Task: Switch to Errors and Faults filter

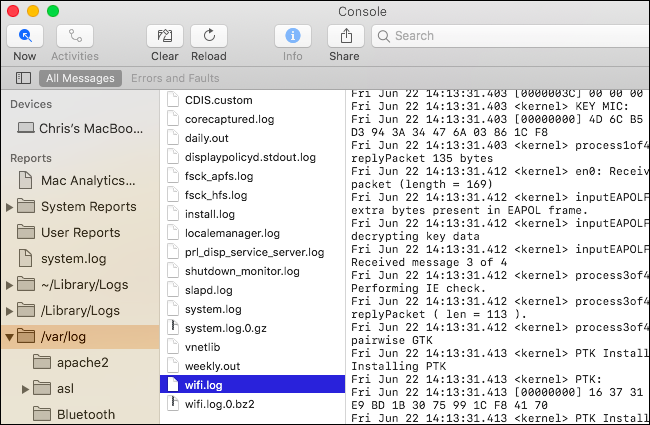Action: click(174, 78)
